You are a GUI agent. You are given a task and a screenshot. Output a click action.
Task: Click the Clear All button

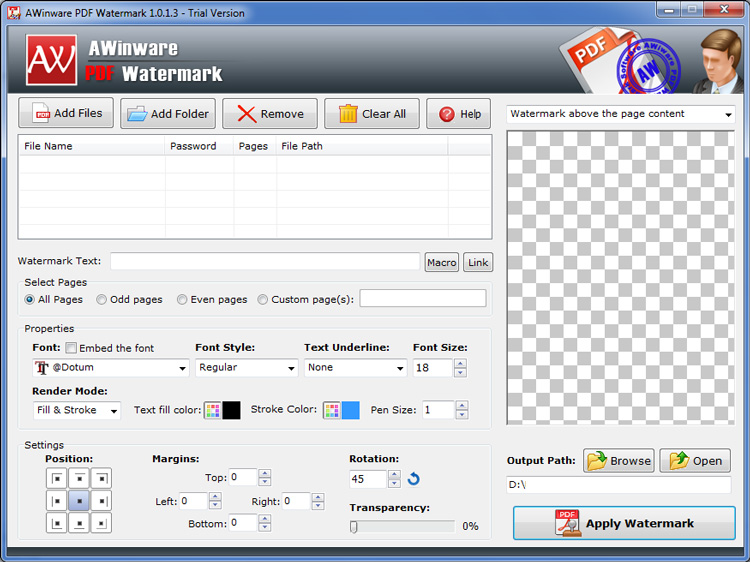372,114
